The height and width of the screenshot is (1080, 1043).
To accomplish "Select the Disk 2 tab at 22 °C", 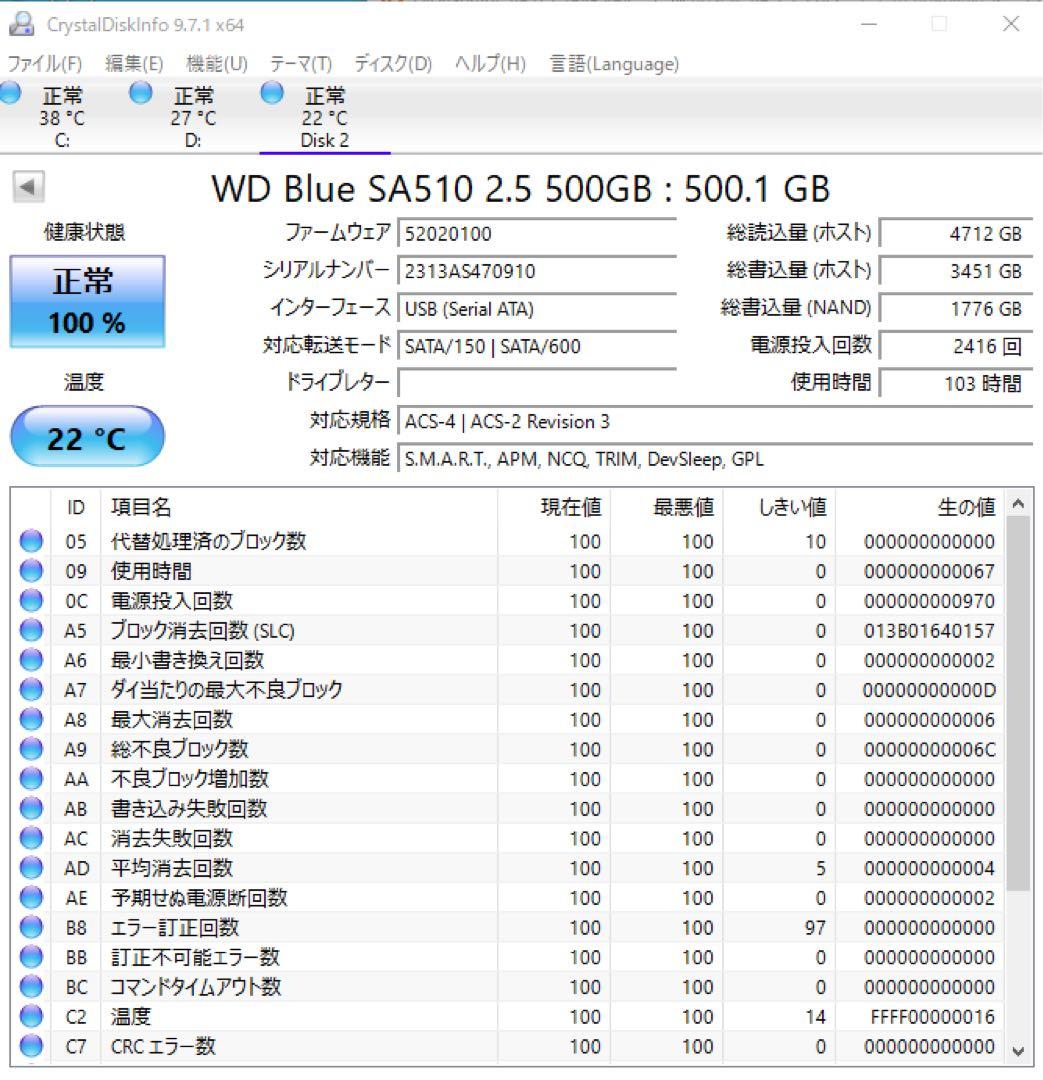I will click(324, 117).
